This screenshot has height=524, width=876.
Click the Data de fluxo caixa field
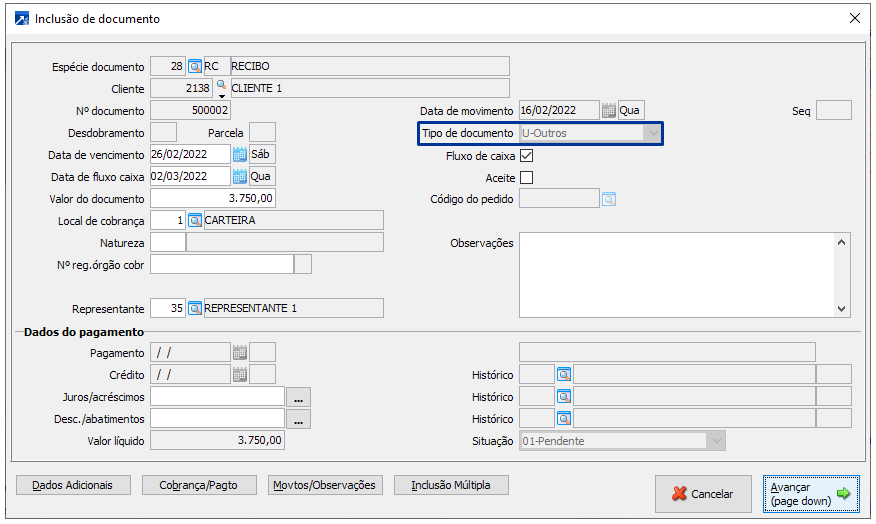191,177
